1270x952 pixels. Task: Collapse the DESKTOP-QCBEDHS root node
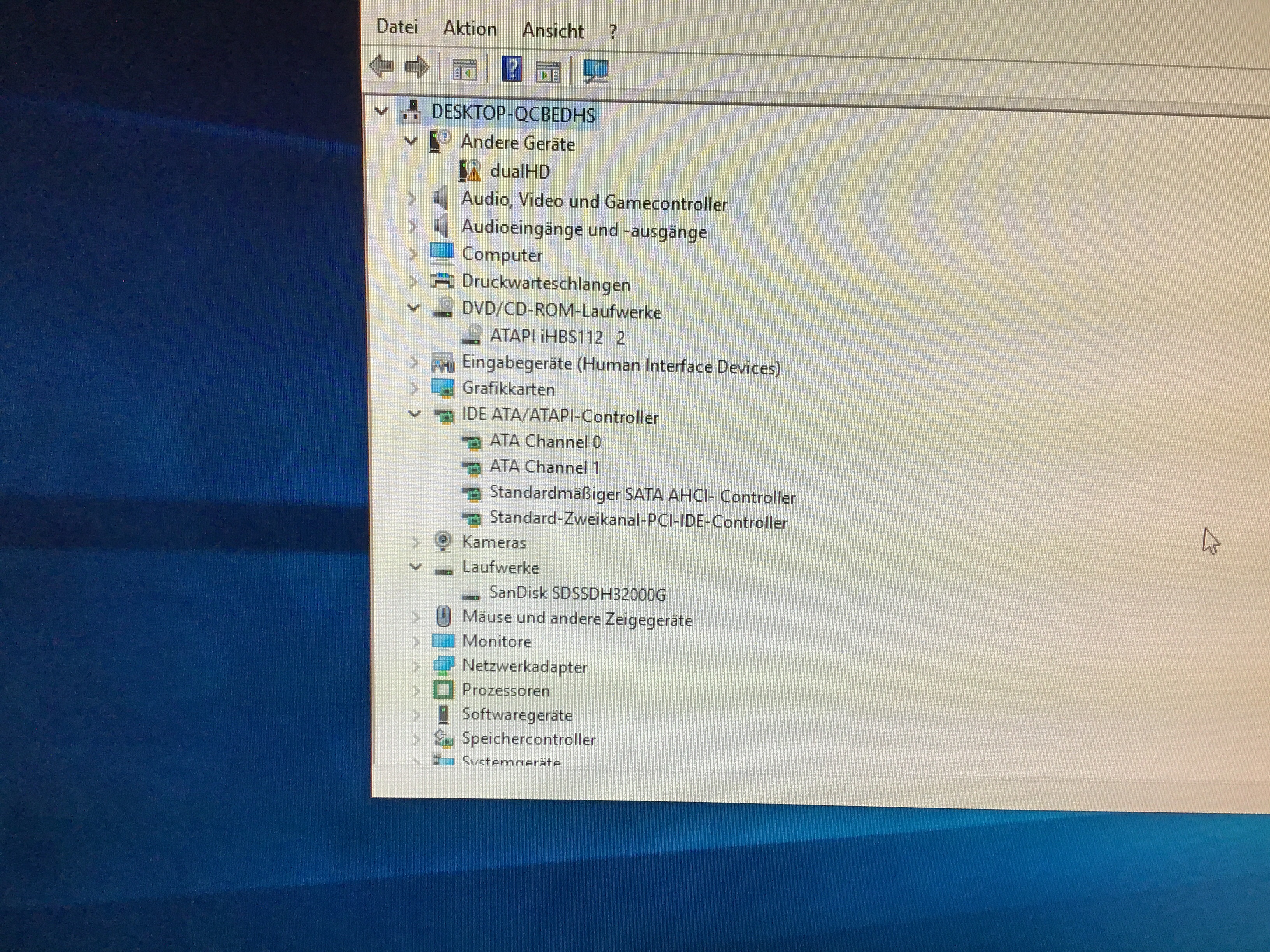point(381,111)
